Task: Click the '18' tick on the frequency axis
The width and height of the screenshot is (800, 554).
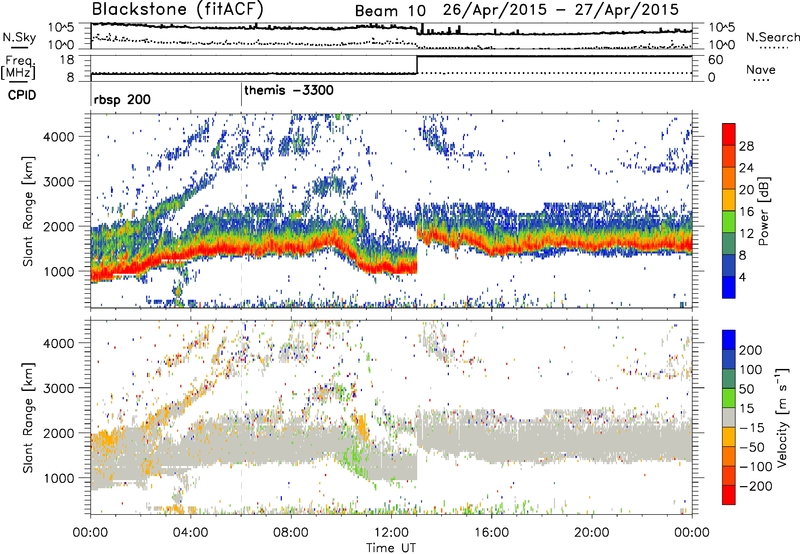Action: (67, 60)
